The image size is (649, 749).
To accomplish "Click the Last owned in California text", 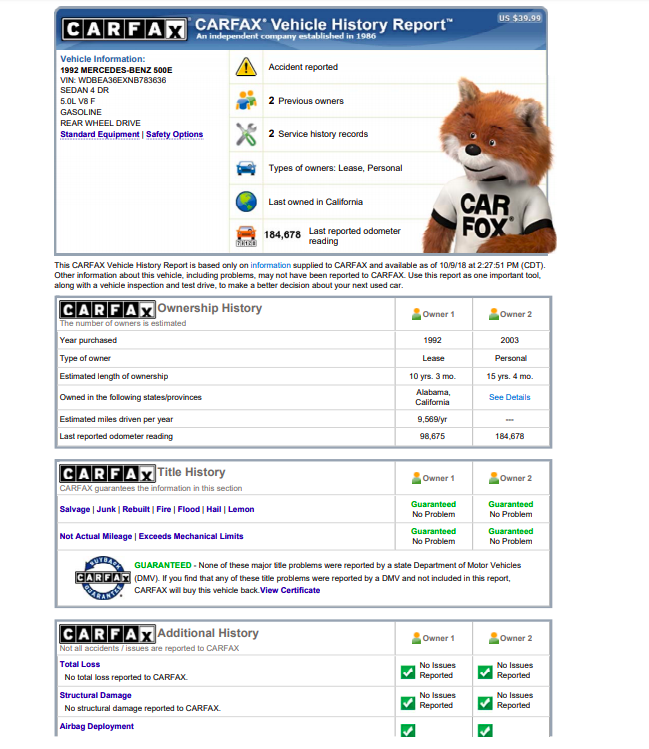I will [316, 202].
